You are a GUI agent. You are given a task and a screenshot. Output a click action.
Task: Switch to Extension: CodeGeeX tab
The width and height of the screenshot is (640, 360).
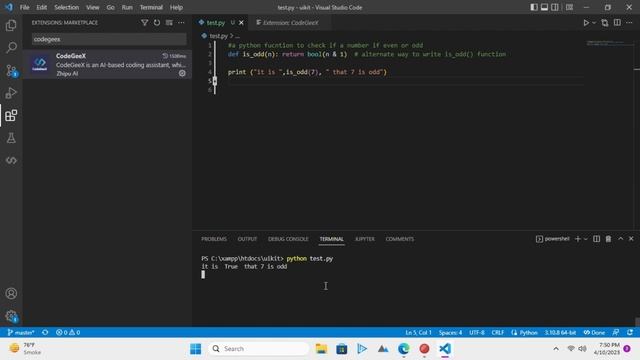pyautogui.click(x=290, y=23)
